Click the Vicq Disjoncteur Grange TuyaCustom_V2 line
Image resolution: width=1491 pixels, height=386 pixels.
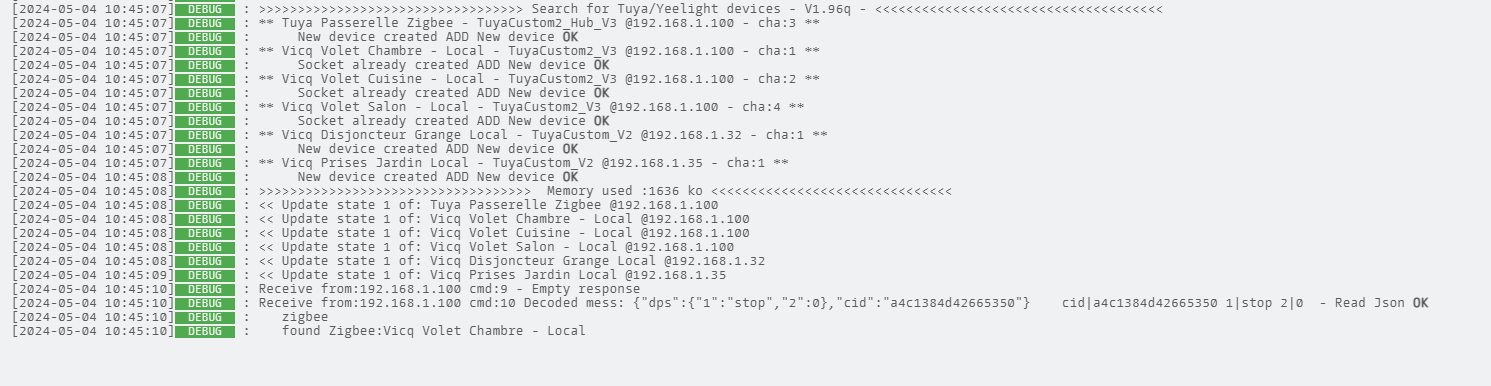542,135
